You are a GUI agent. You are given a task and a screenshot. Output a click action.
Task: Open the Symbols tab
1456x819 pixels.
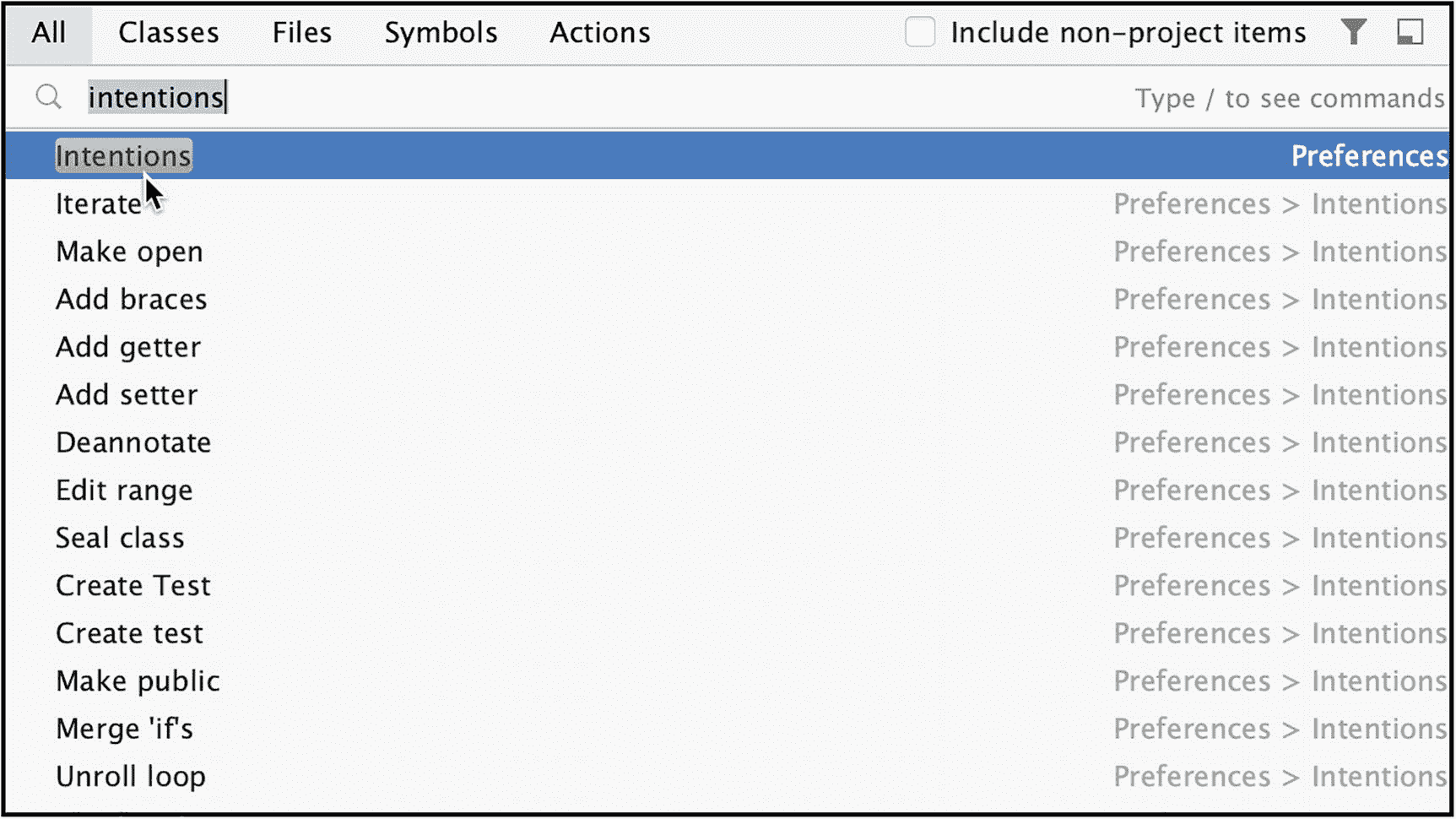pos(441,33)
